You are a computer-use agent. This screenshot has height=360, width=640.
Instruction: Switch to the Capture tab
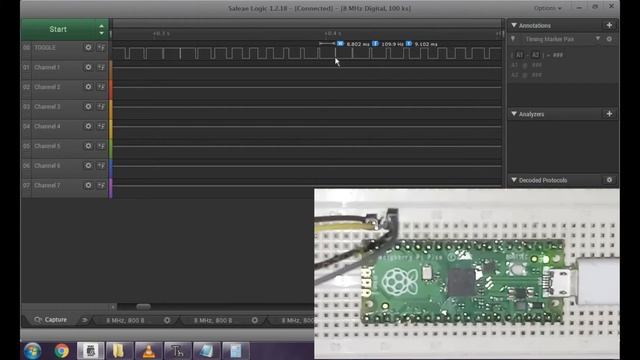point(51,320)
